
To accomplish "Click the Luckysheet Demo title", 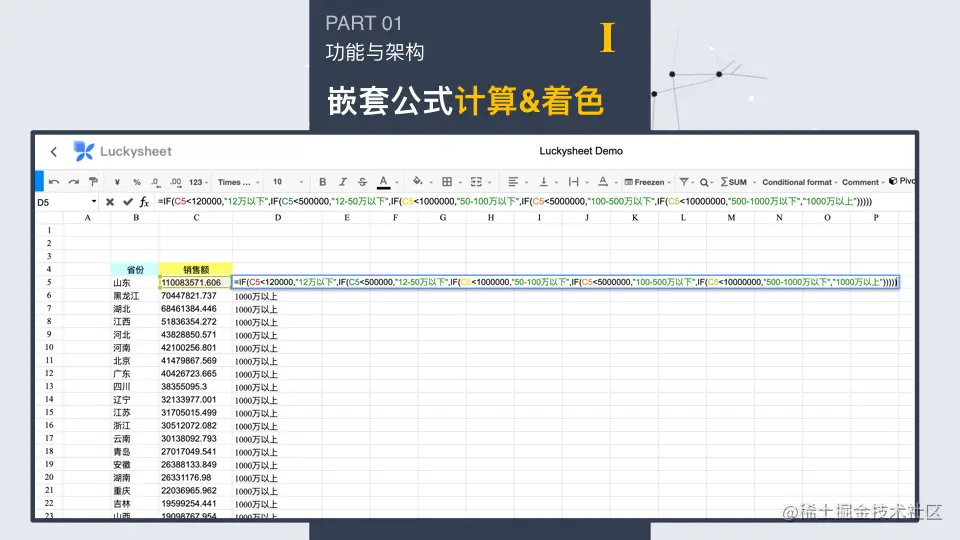I will pyautogui.click(x=581, y=151).
